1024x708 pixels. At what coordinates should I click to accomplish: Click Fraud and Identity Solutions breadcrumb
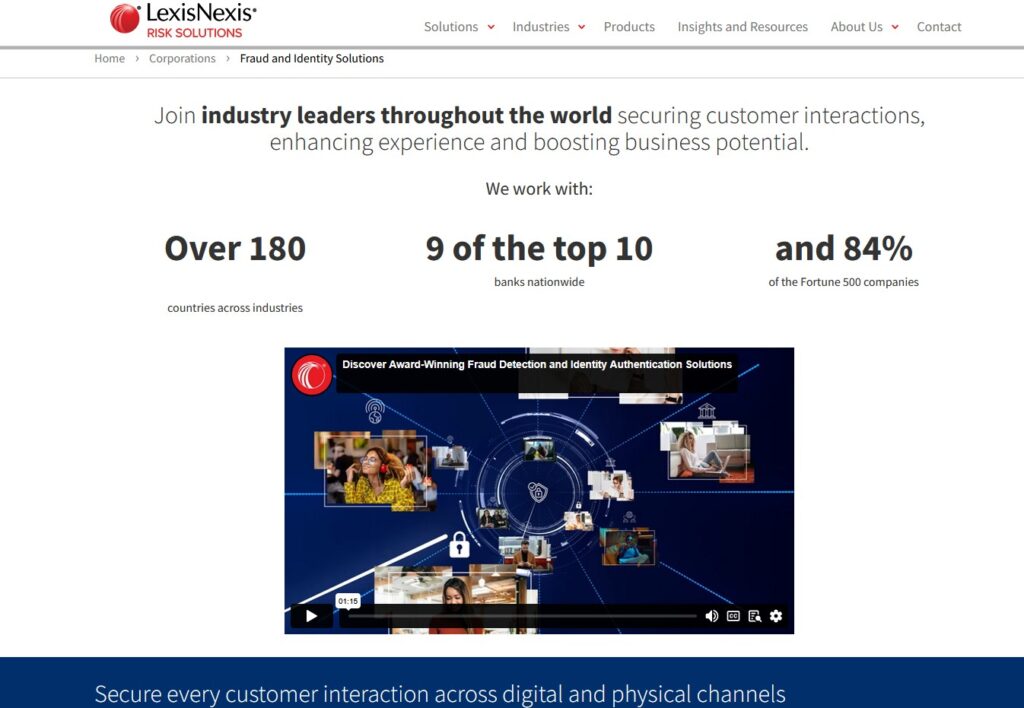(312, 58)
